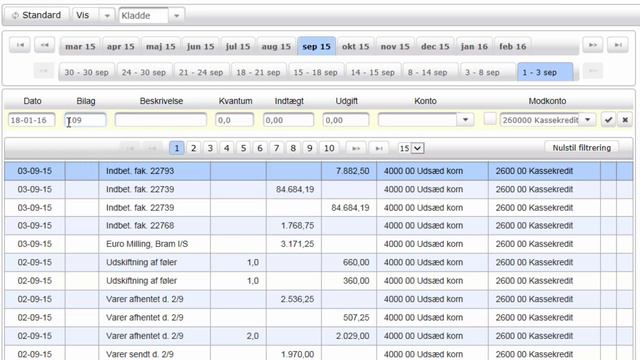Expand the Modkonto Kassekredit dropdown
The height and width of the screenshot is (360, 640).
[x=588, y=120]
